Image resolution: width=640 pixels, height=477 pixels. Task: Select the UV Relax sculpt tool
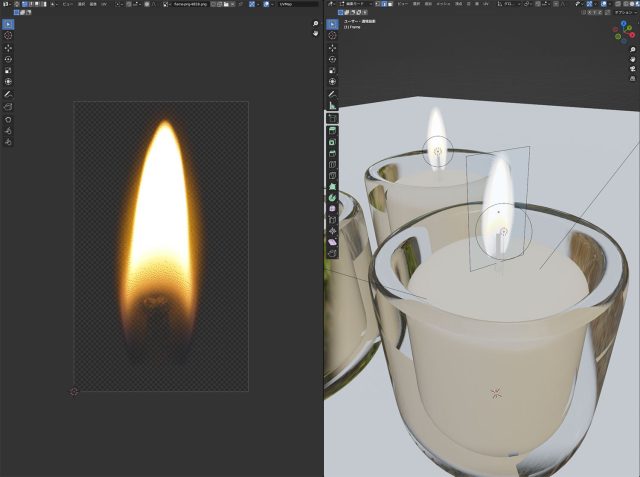coord(8,131)
